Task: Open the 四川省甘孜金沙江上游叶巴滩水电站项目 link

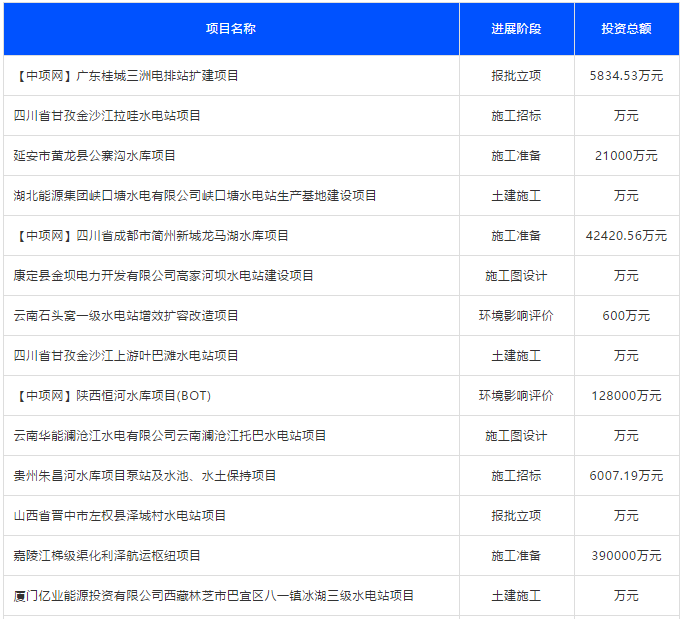Action: coord(126,356)
